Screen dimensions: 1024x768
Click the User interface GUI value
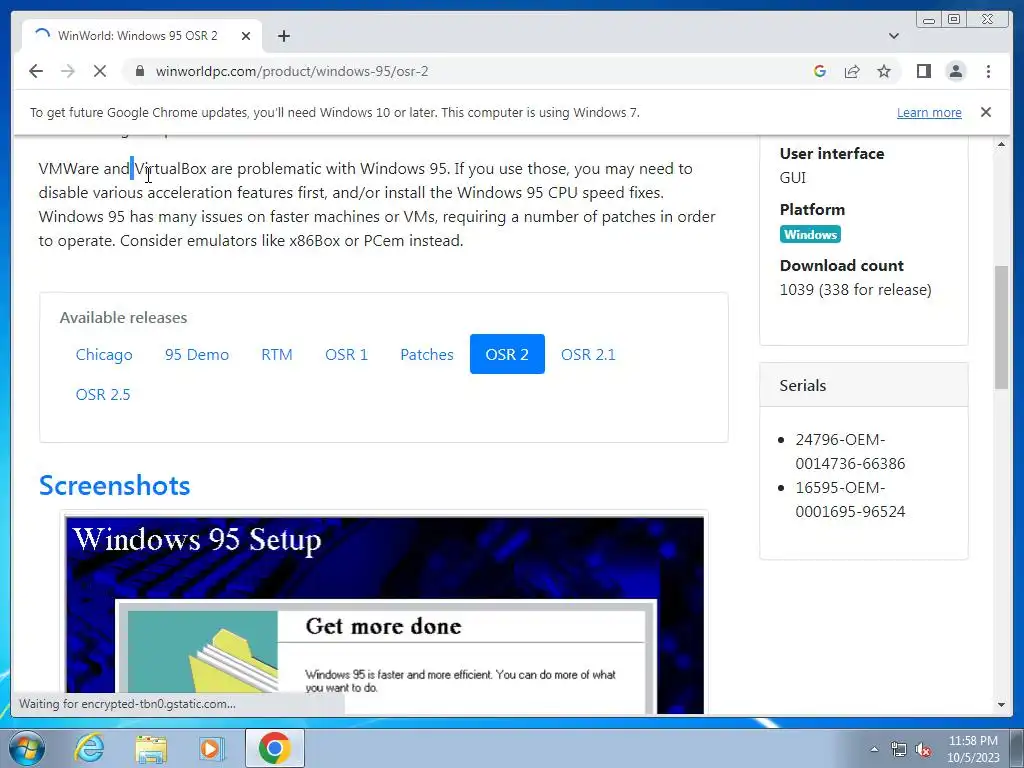793,178
